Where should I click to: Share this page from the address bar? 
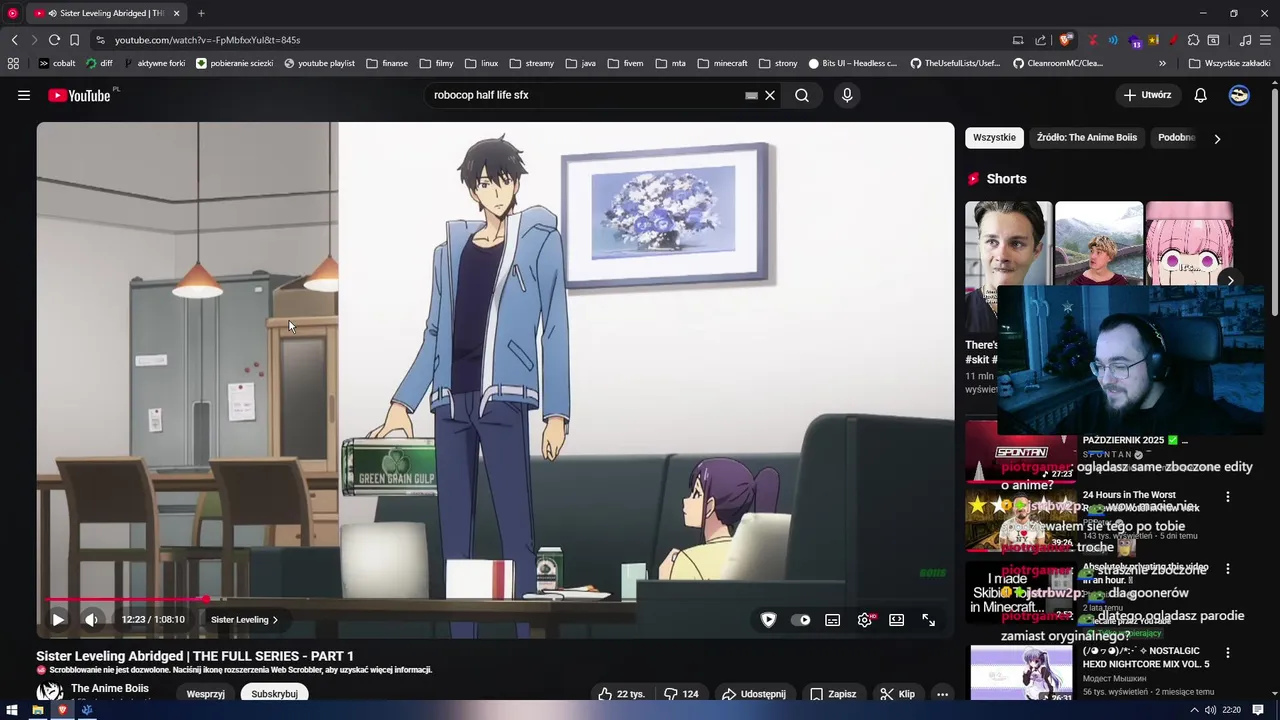click(1040, 40)
